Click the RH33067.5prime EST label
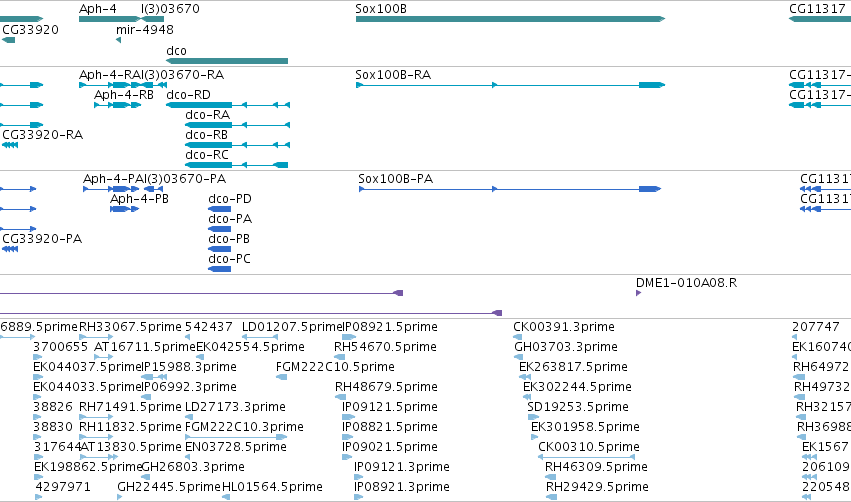The width and height of the screenshot is (851, 502). click(x=130, y=327)
